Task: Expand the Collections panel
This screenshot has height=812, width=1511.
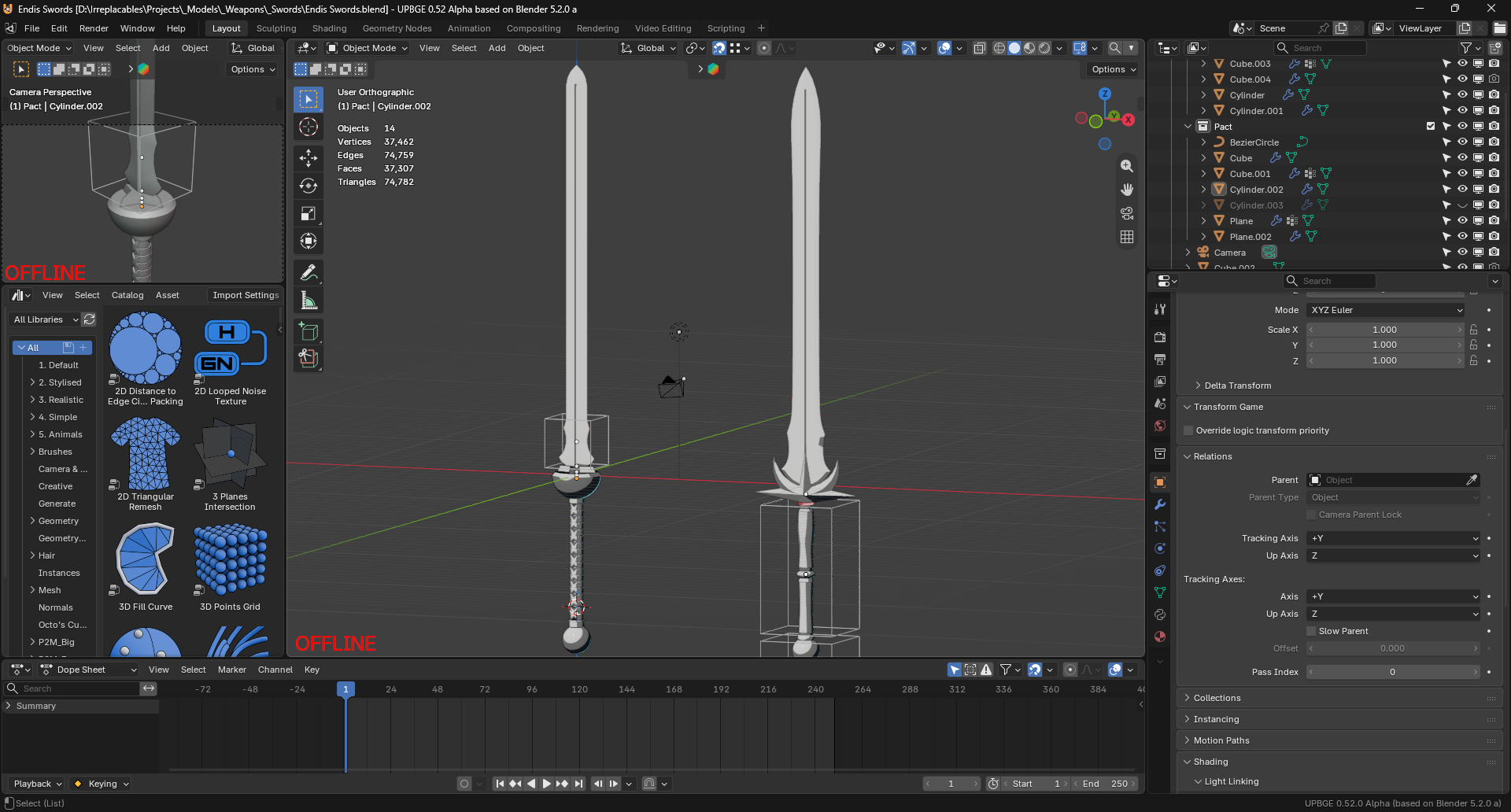Action: tap(1217, 698)
